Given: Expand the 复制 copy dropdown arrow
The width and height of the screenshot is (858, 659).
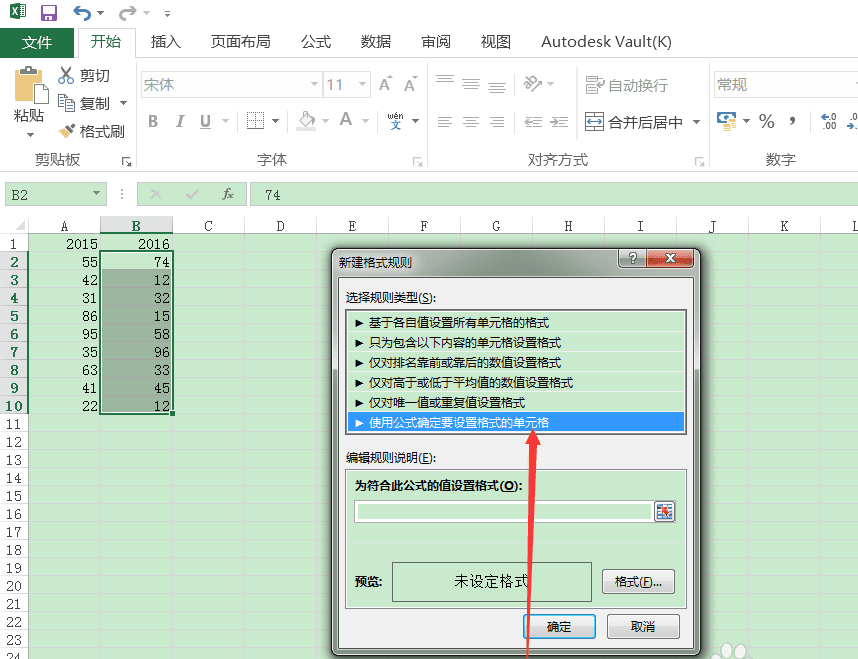Looking at the screenshot, I should (x=123, y=103).
